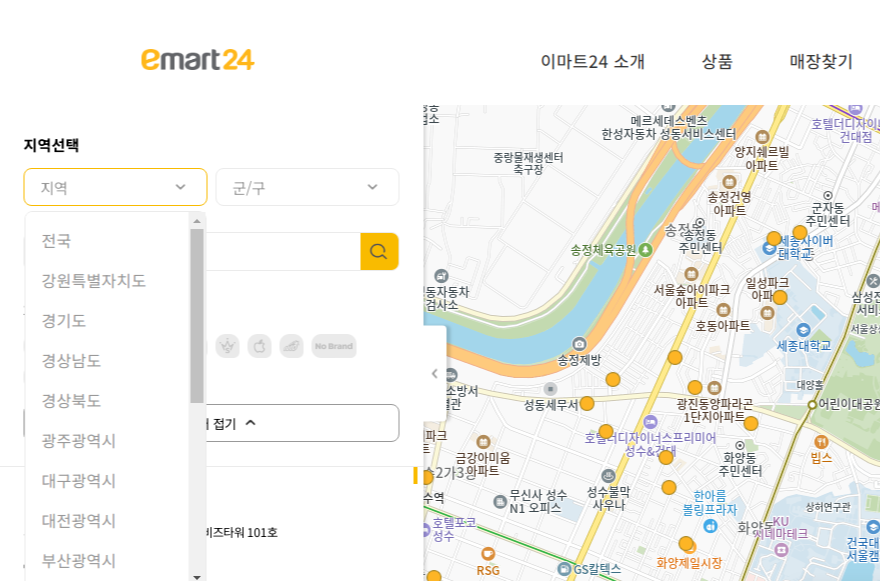Open the 매장찾기 menu
Viewport: 880px width, 581px height.
pos(821,61)
